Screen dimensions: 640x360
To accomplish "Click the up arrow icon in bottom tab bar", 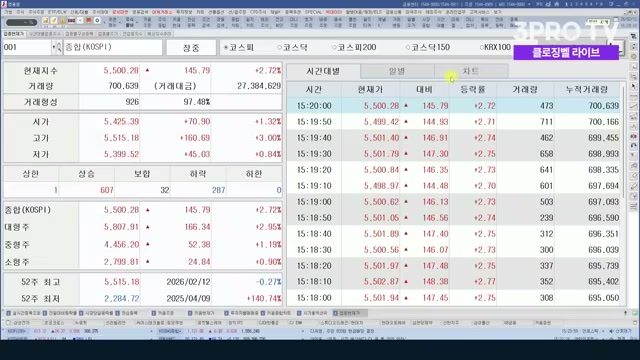I will coord(625,313).
